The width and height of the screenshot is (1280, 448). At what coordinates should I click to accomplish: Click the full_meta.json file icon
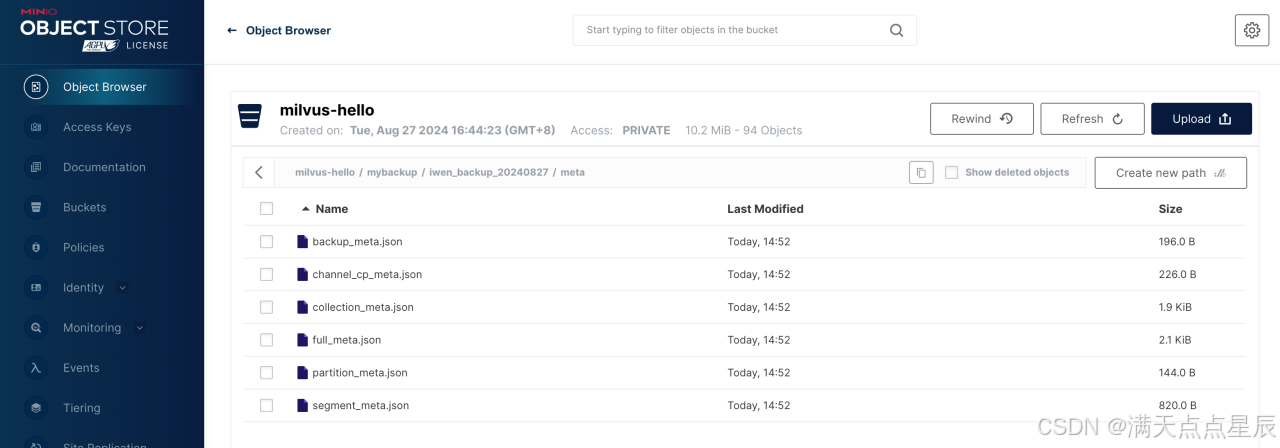point(302,340)
